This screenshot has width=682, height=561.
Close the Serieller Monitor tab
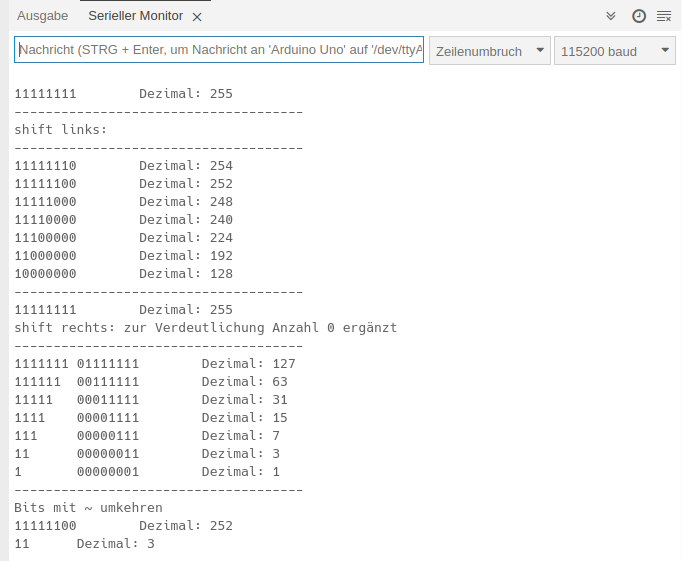[197, 17]
